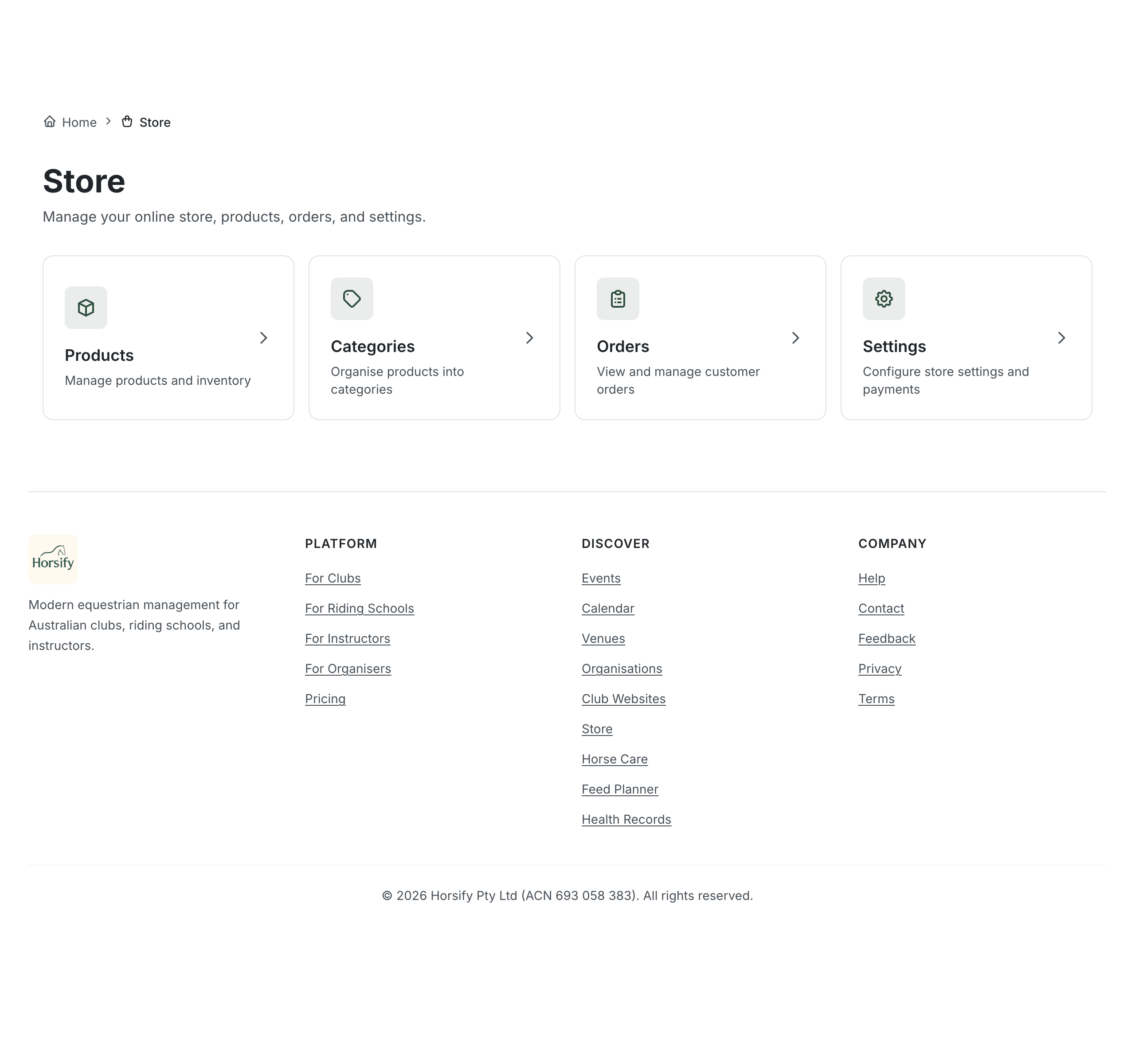Image resolution: width=1135 pixels, height=1064 pixels.
Task: Open the Health Records footer link
Action: point(626,820)
